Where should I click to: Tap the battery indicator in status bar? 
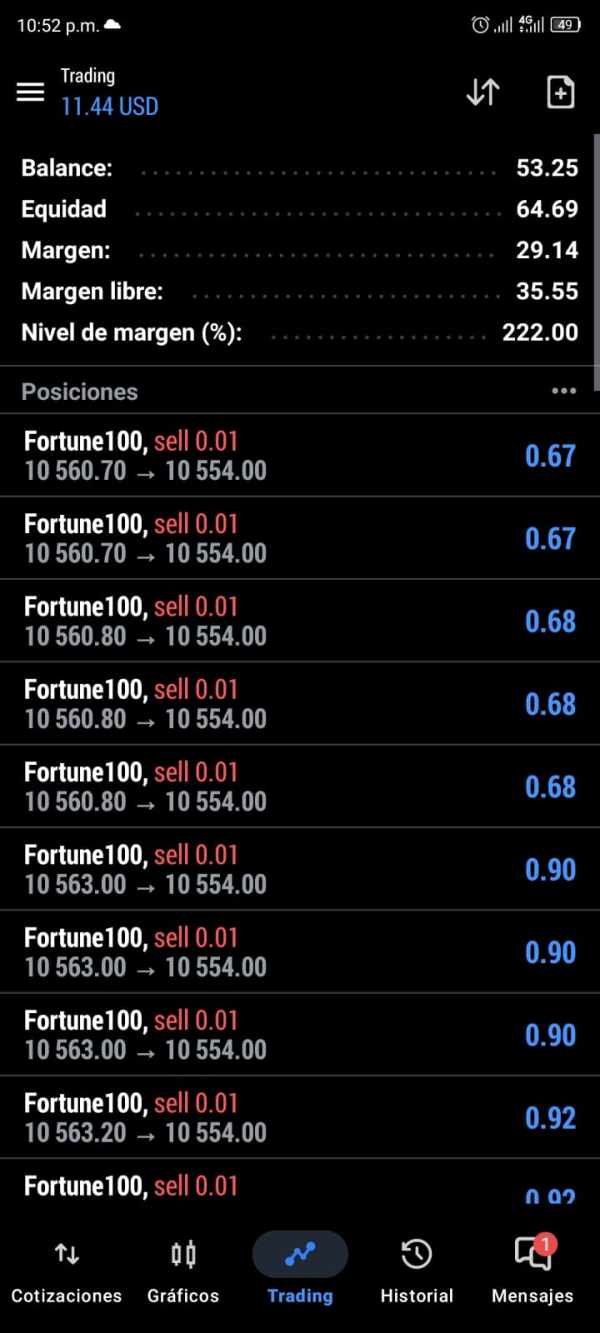(x=565, y=25)
